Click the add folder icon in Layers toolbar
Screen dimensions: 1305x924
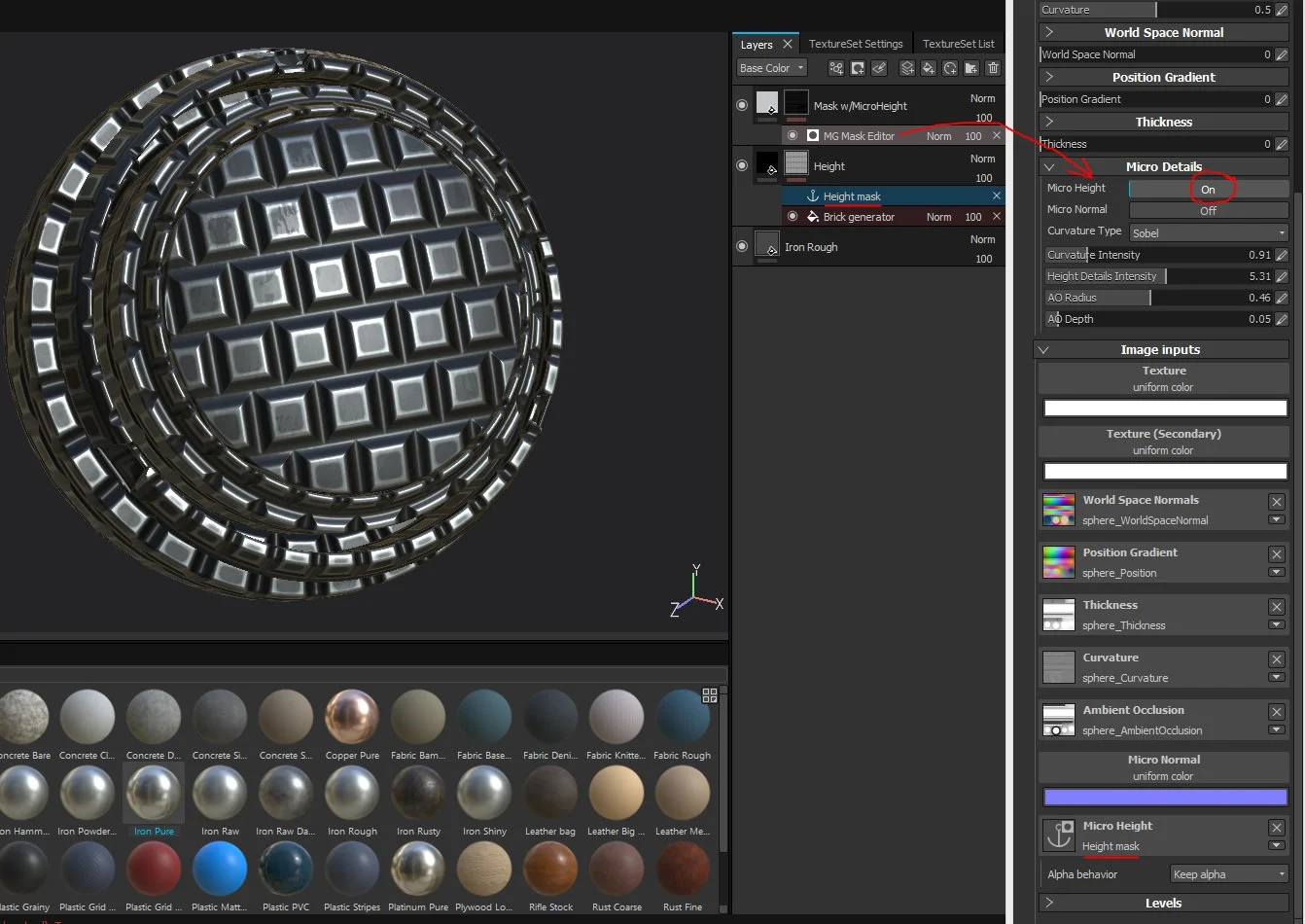971,68
